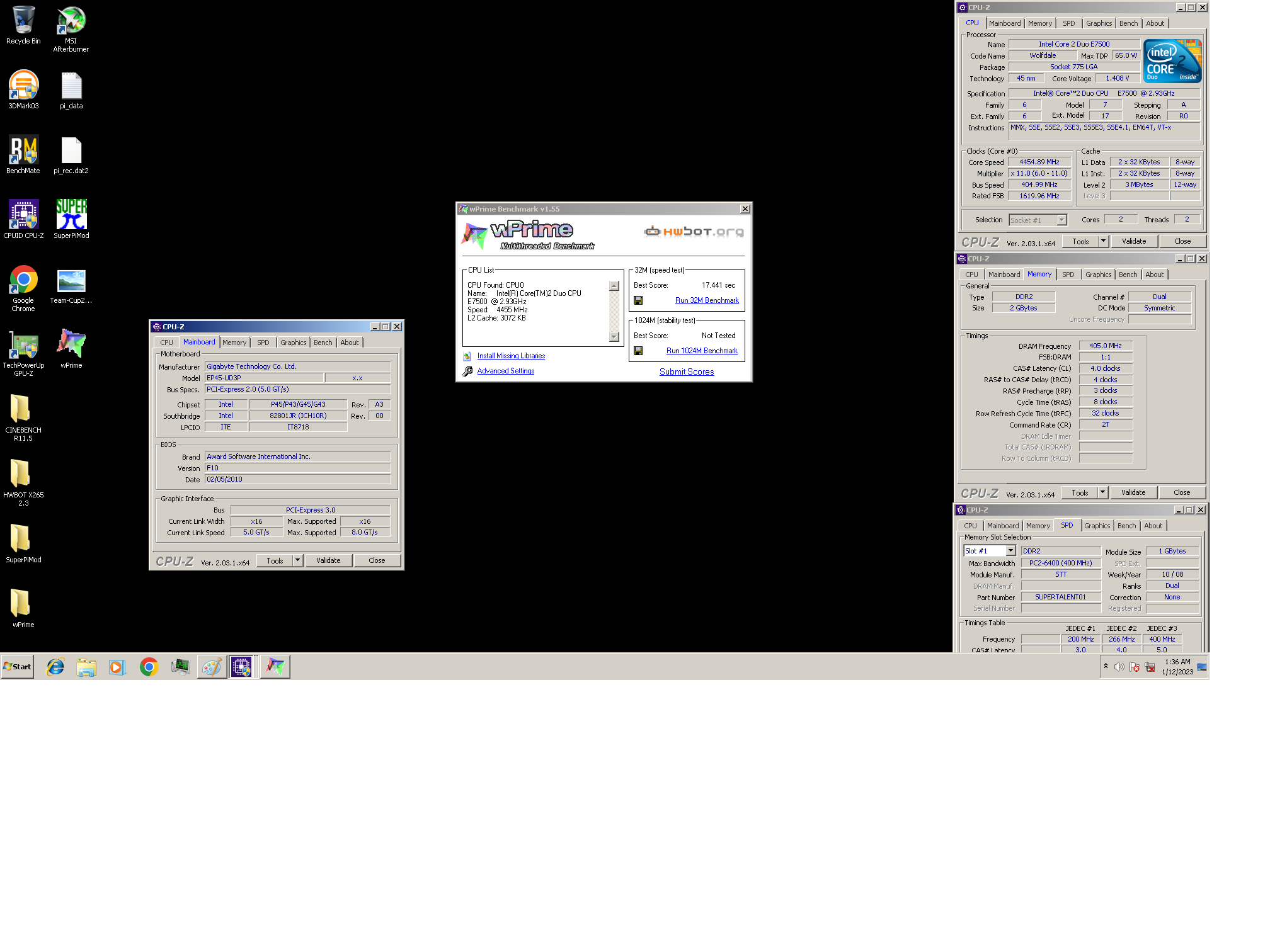Select the HWBOT X265 2.3 folder
The height and width of the screenshot is (952, 1270).
tap(23, 483)
